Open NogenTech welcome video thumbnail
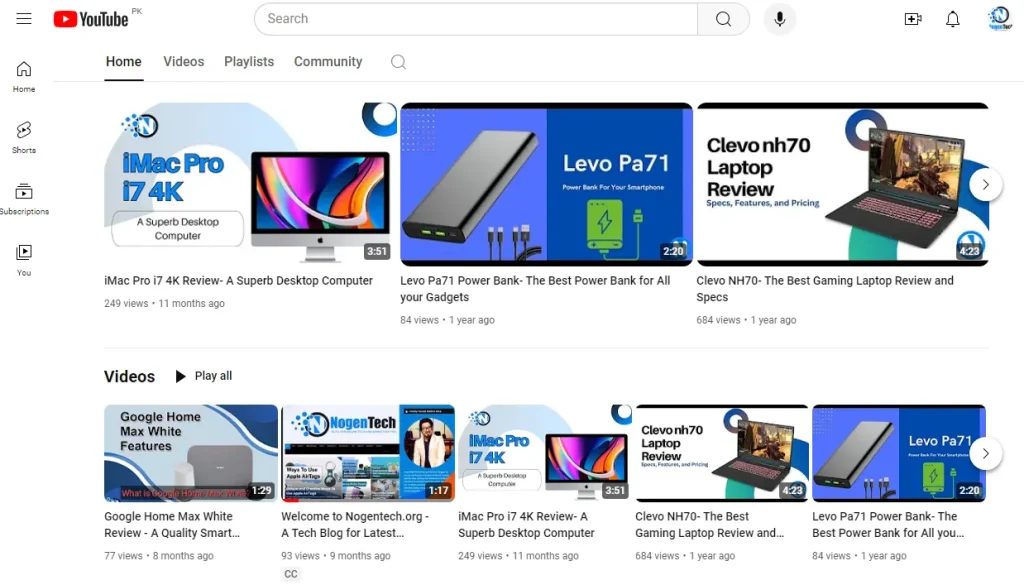The height and width of the screenshot is (585, 1024). [368, 453]
